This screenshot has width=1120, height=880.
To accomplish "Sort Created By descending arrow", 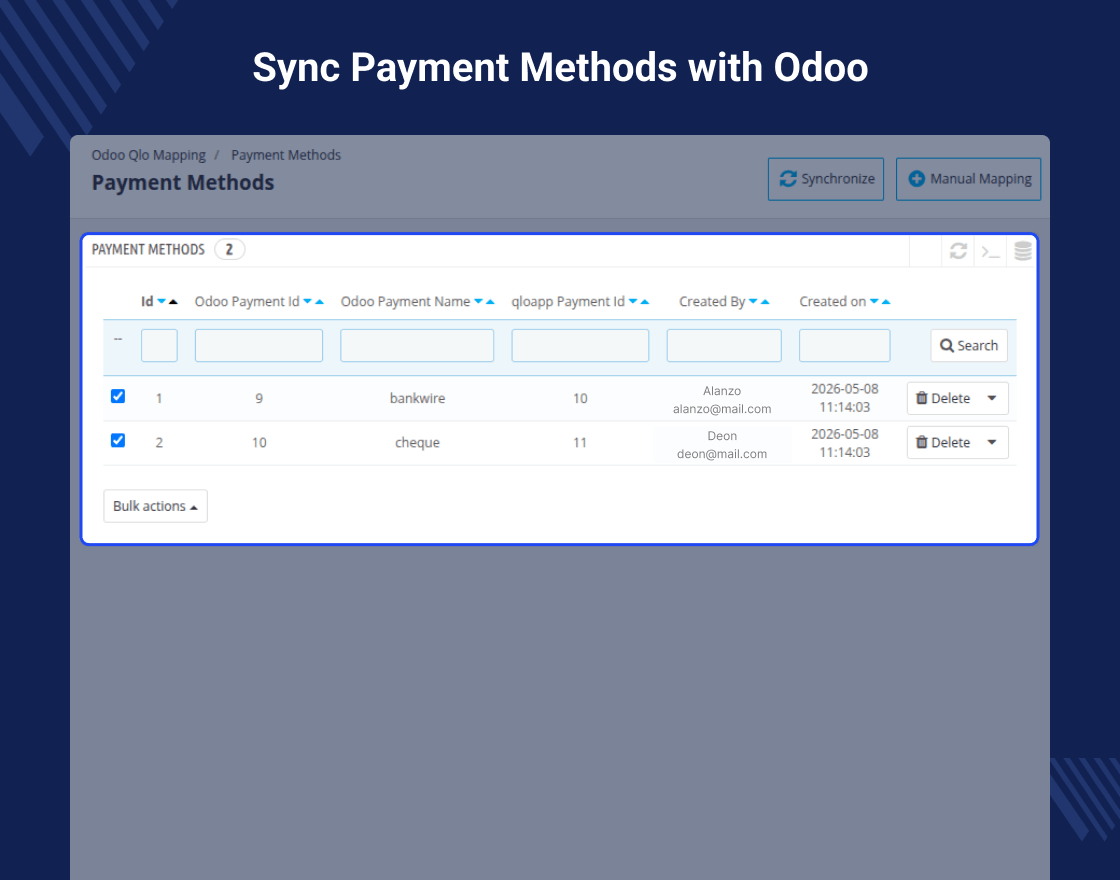I will coord(753,301).
